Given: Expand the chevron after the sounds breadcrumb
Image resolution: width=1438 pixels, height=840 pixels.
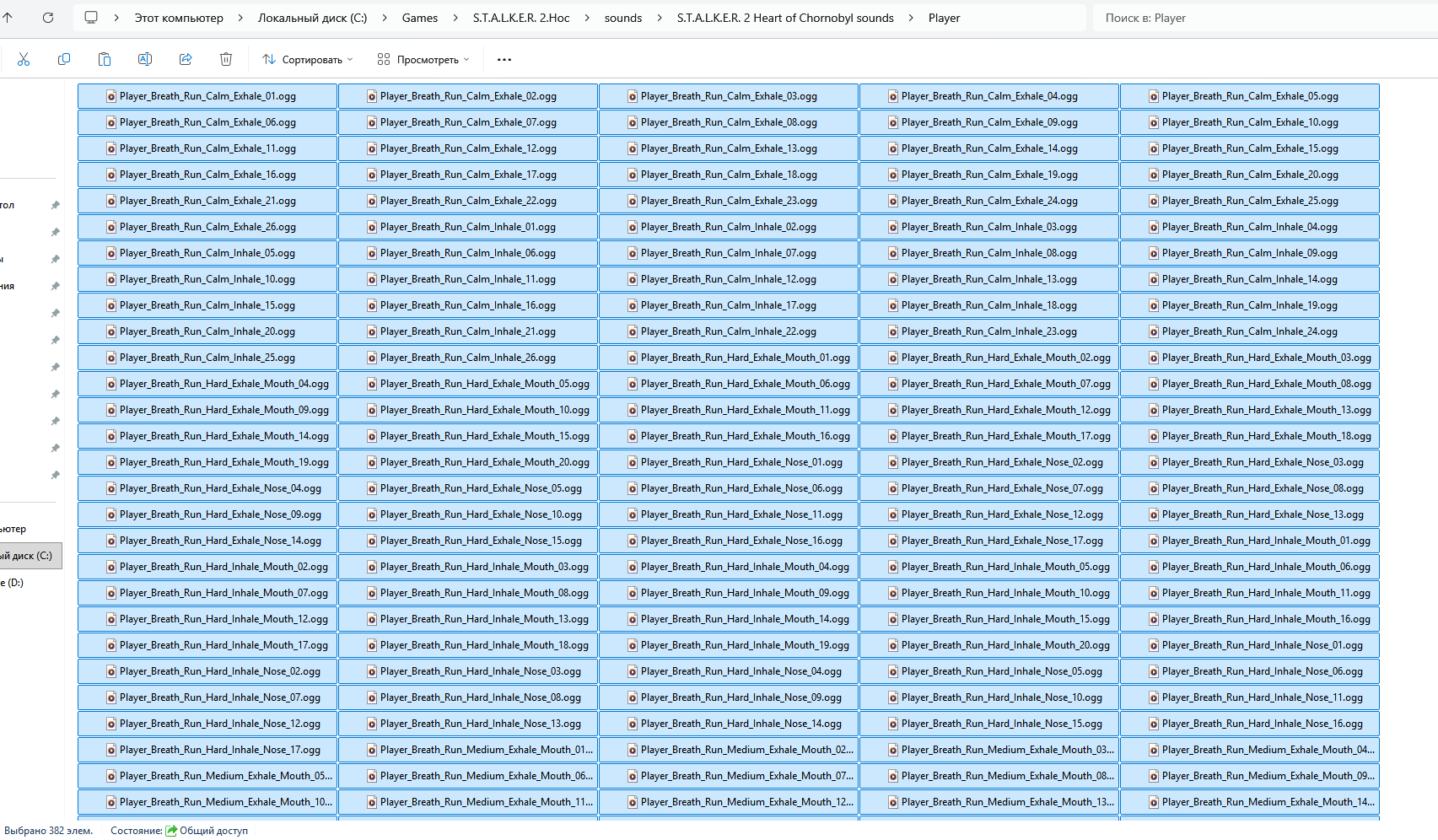Looking at the screenshot, I should click(660, 18).
